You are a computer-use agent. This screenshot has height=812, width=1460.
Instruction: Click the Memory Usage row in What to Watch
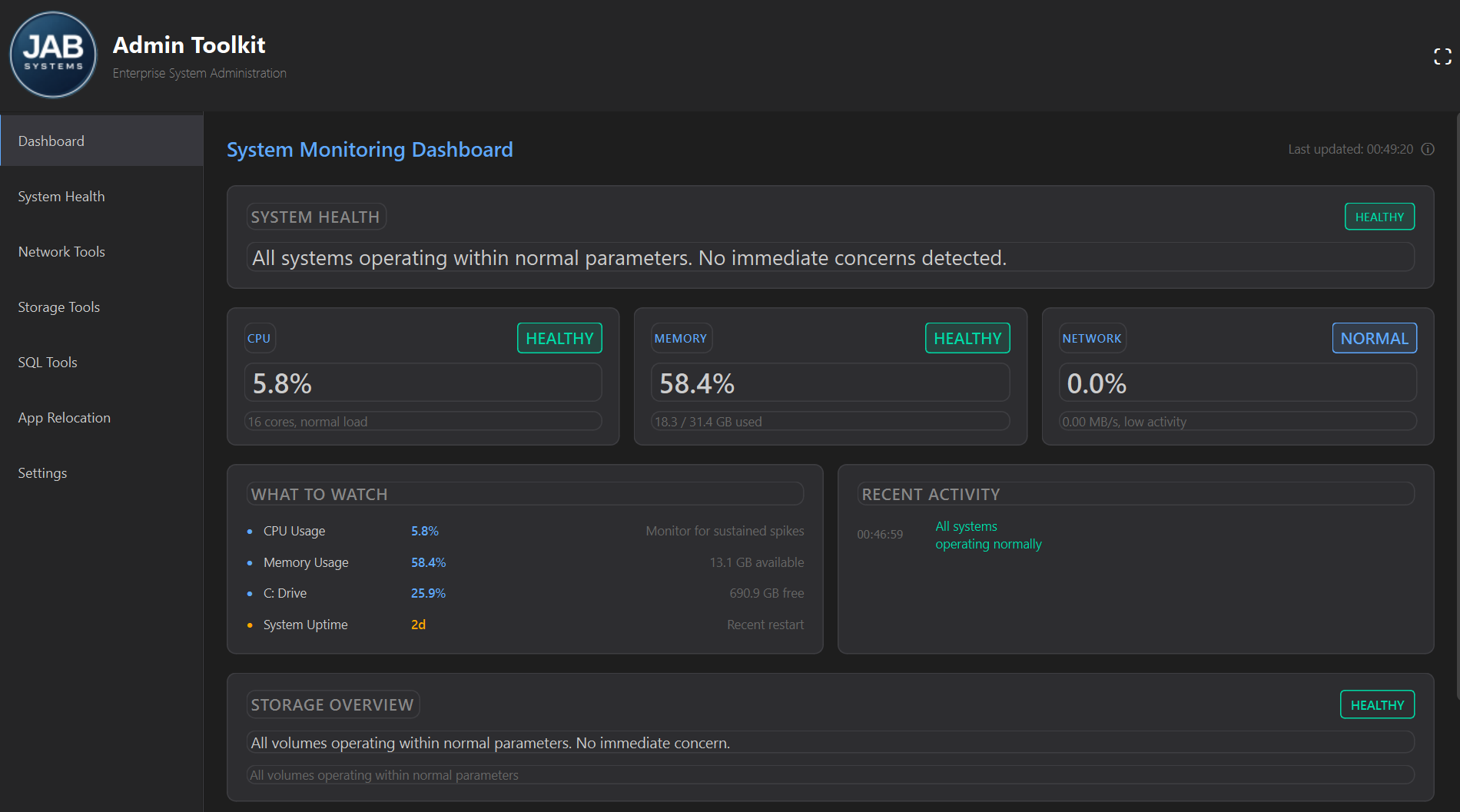pyautogui.click(x=525, y=562)
